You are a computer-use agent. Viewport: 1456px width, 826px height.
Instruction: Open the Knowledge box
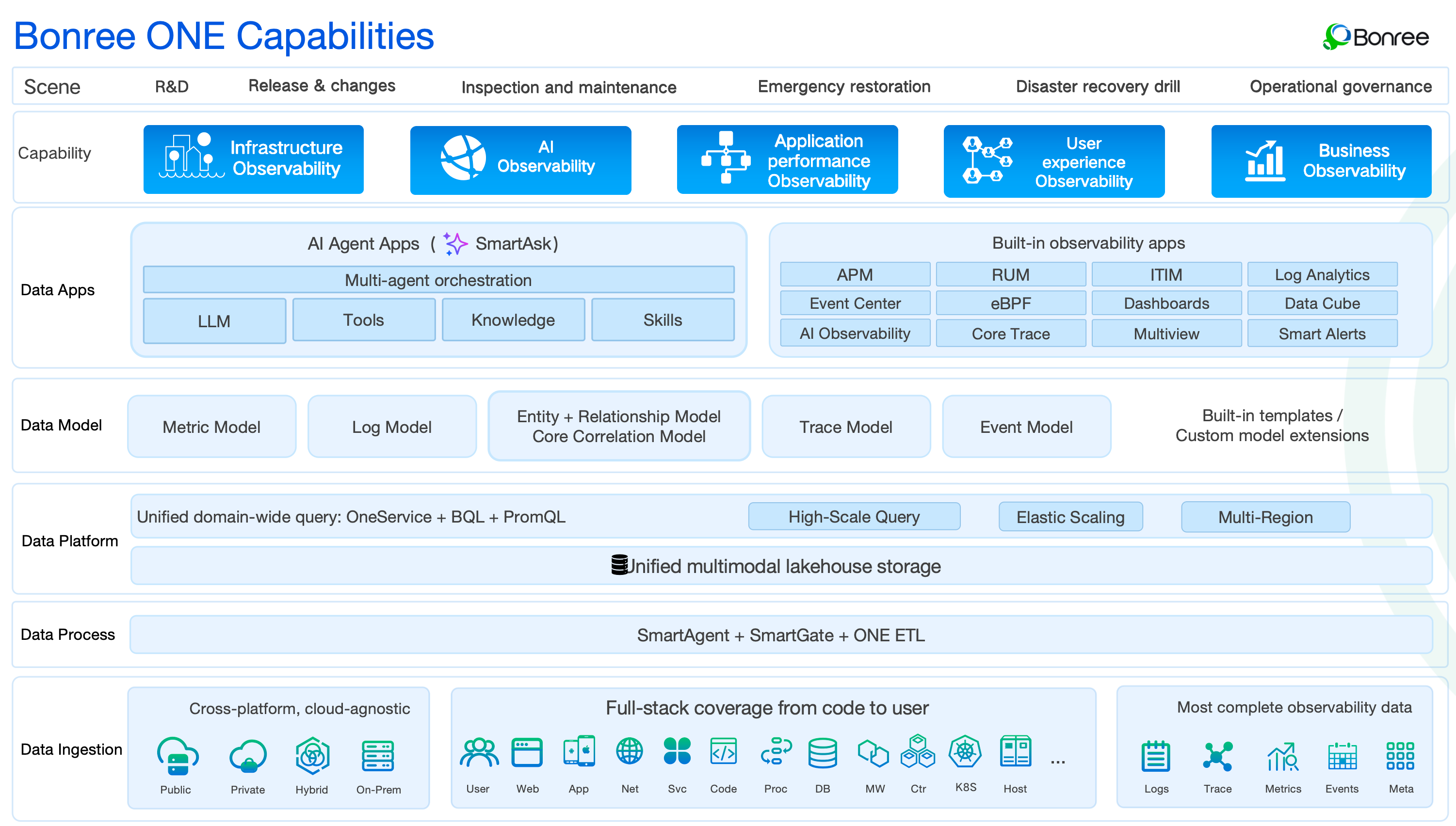tap(513, 320)
